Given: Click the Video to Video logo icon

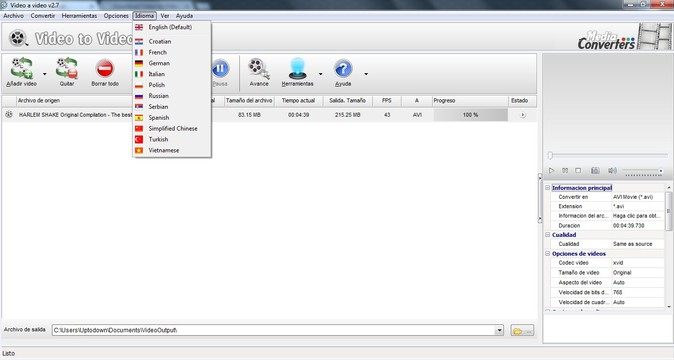Looking at the screenshot, I should pos(18,38).
